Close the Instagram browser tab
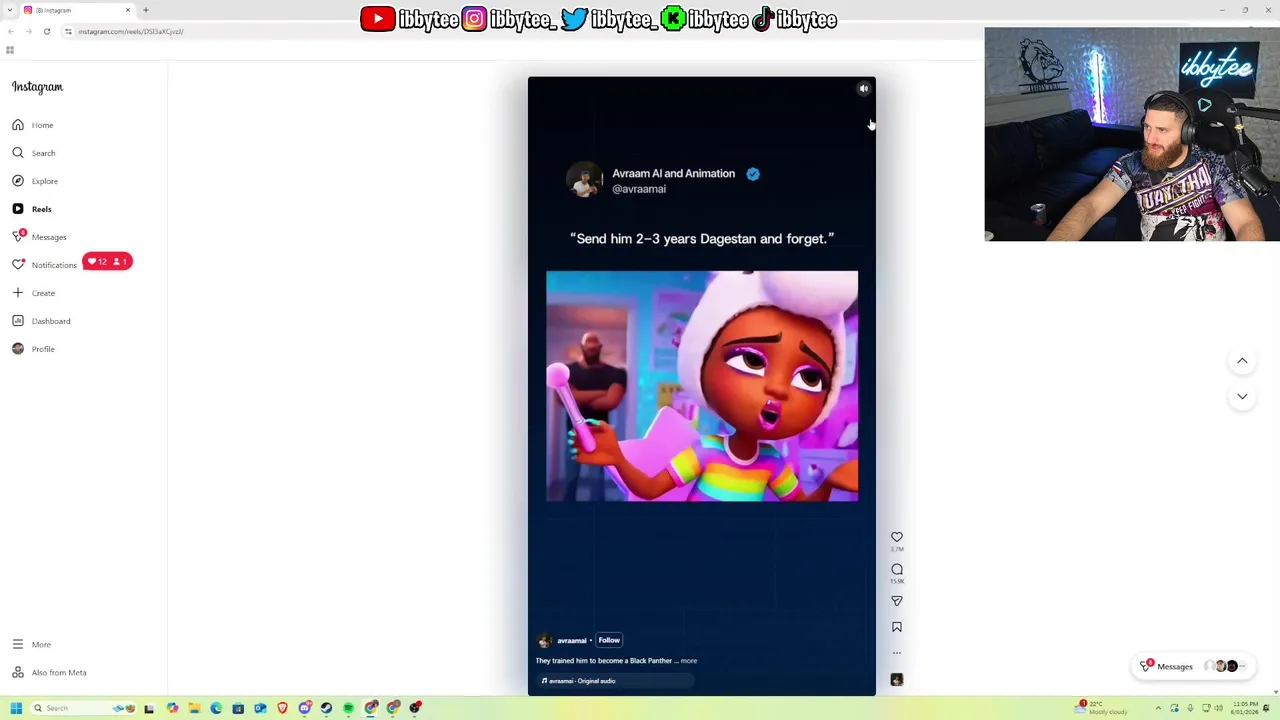The width and height of the screenshot is (1280, 720). click(128, 10)
